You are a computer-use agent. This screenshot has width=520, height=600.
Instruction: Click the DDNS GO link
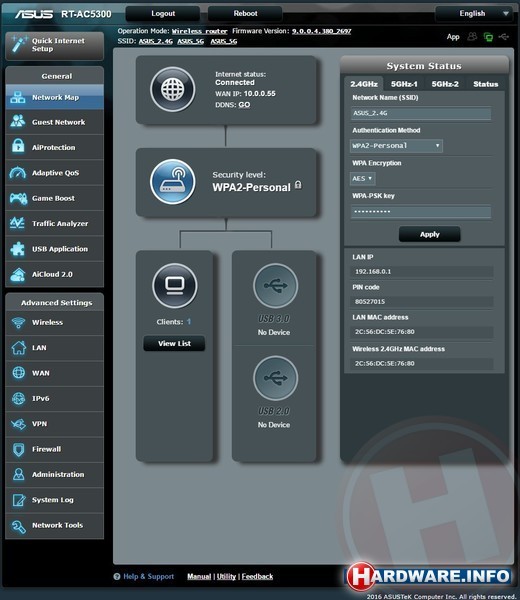click(x=244, y=105)
